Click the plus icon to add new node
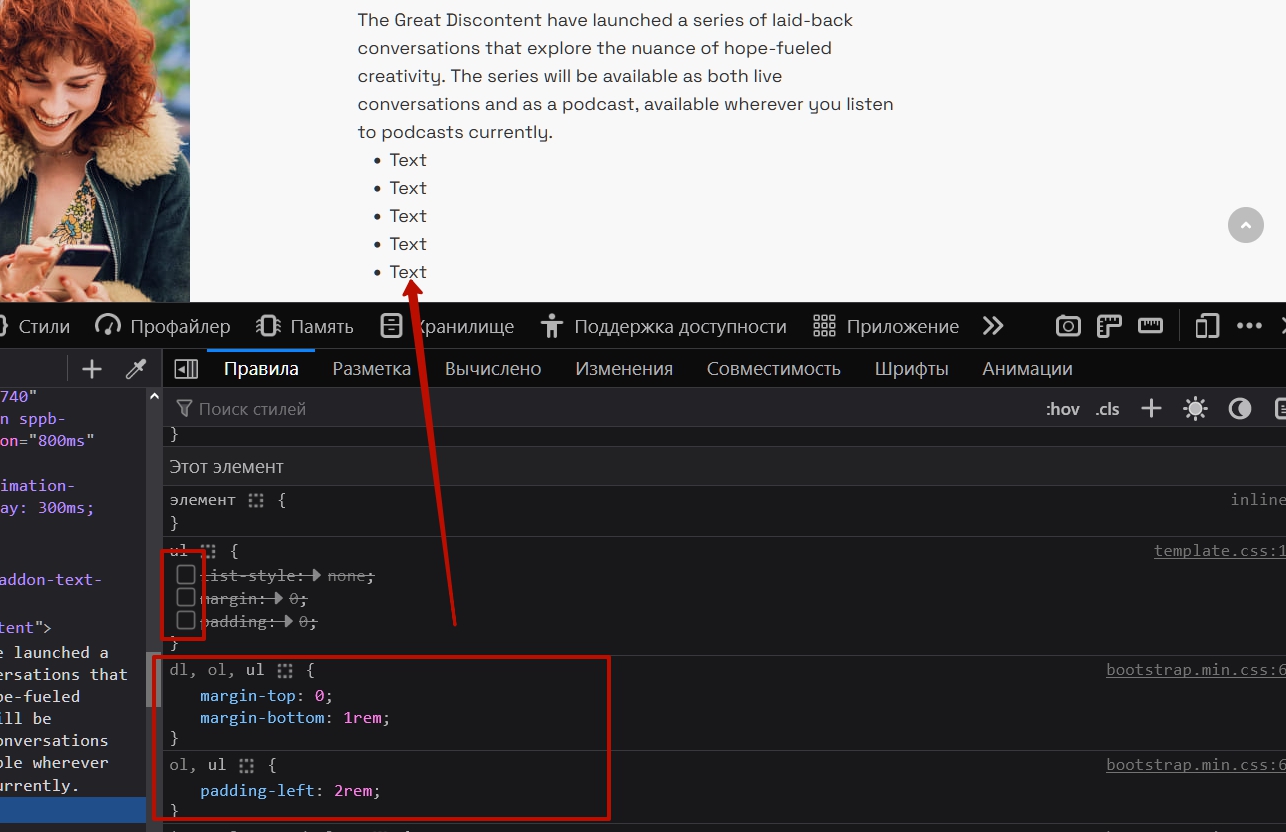 pos(92,370)
